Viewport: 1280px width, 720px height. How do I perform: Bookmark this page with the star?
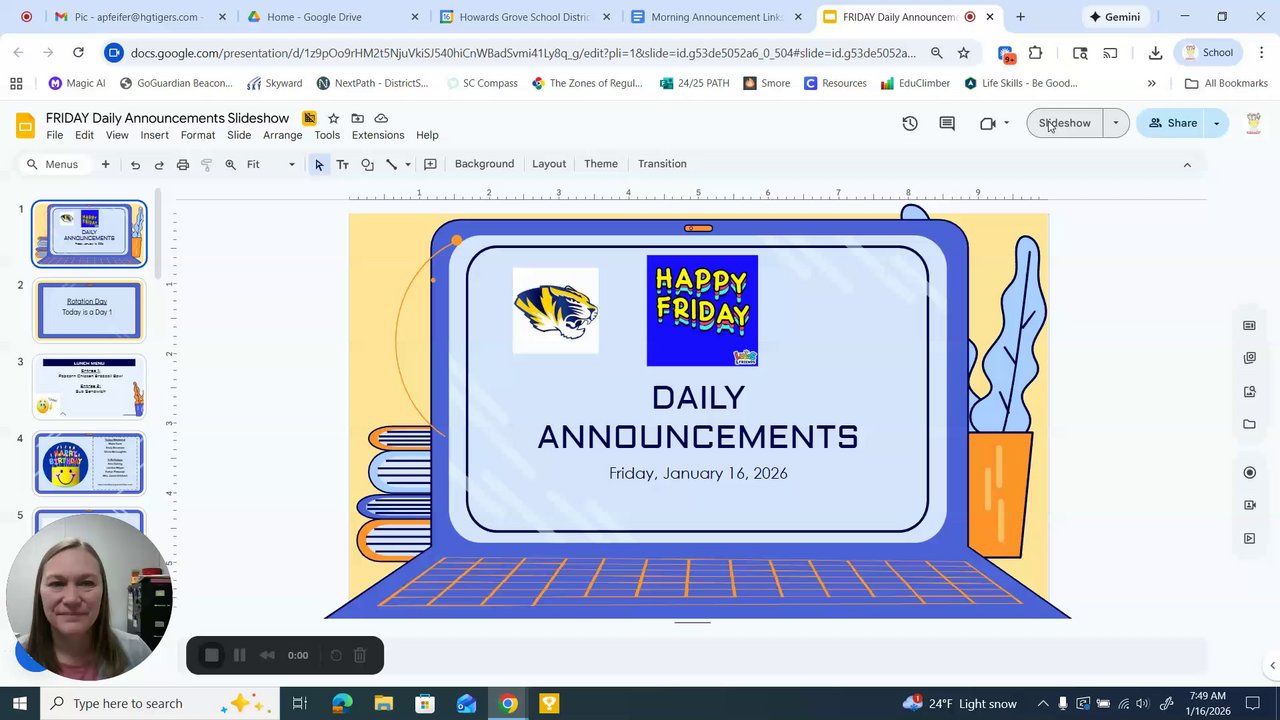(963, 53)
